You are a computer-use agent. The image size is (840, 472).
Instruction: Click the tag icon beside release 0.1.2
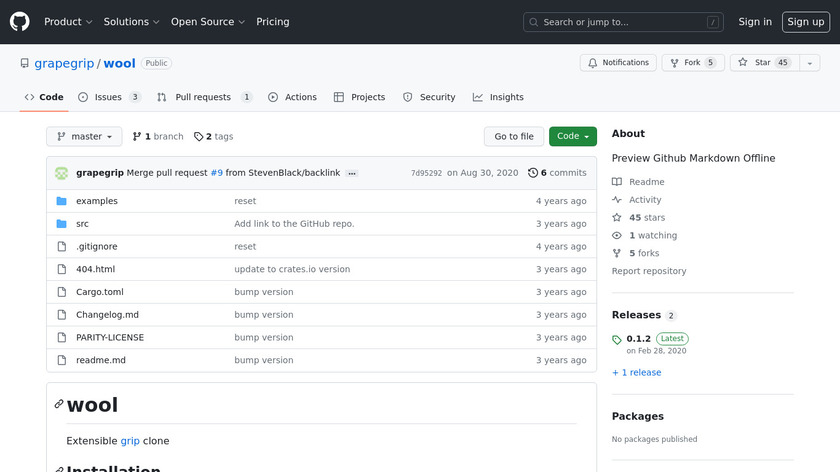pyautogui.click(x=617, y=340)
